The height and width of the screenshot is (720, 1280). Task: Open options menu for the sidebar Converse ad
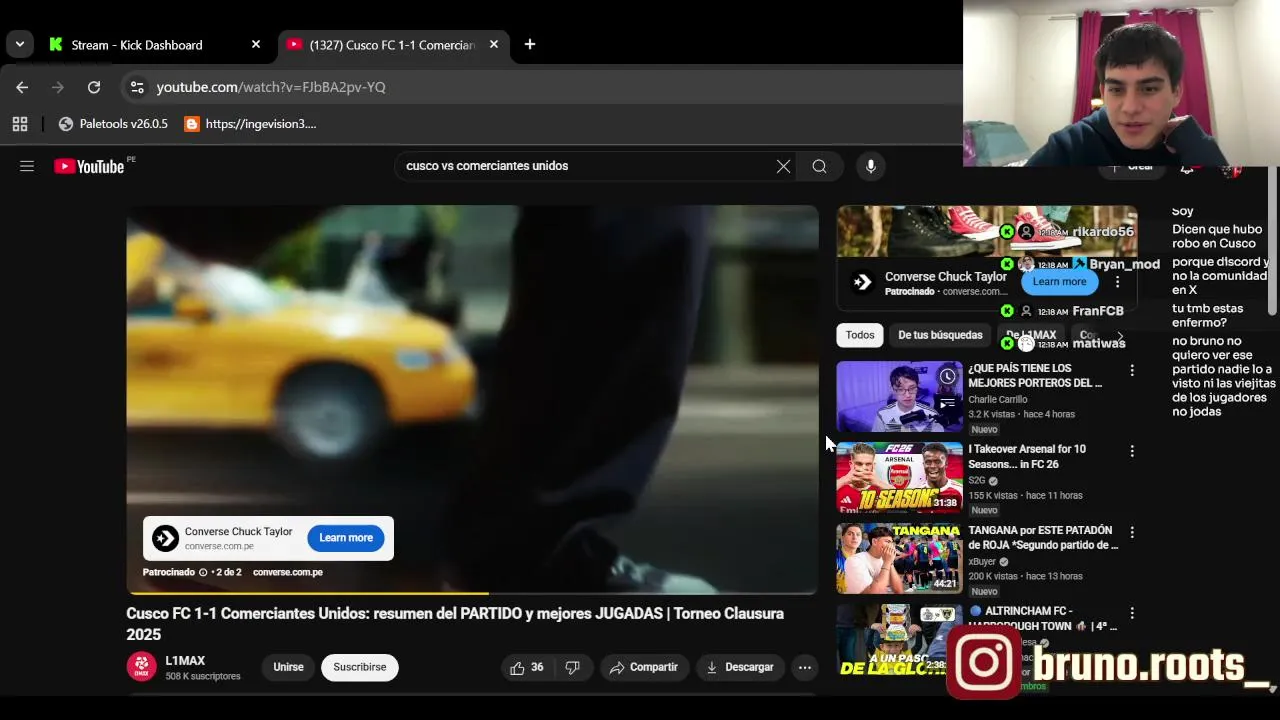(x=1118, y=282)
